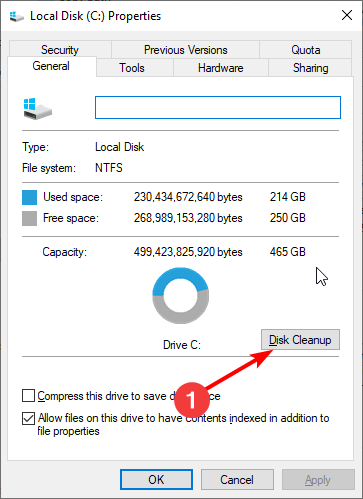Select the General tab
Viewport: 363px width, 499px height.
point(51,66)
